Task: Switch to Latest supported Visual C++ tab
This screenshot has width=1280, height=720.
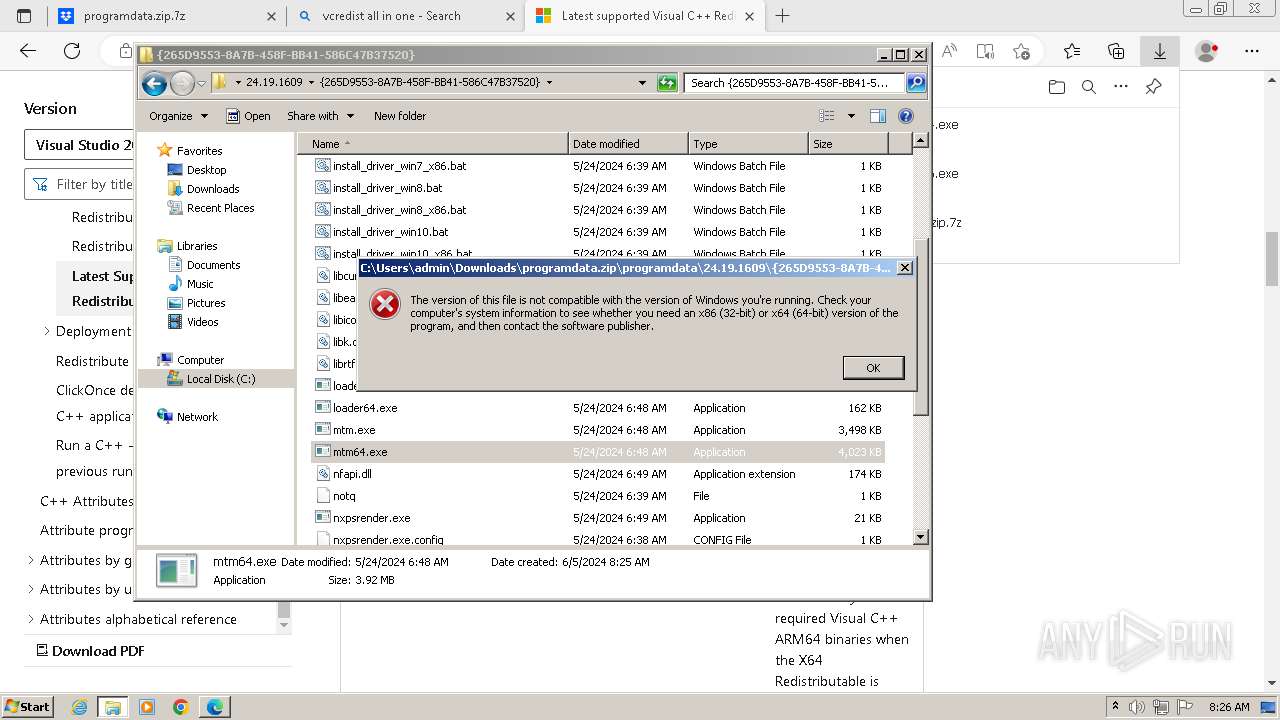Action: coord(646,16)
